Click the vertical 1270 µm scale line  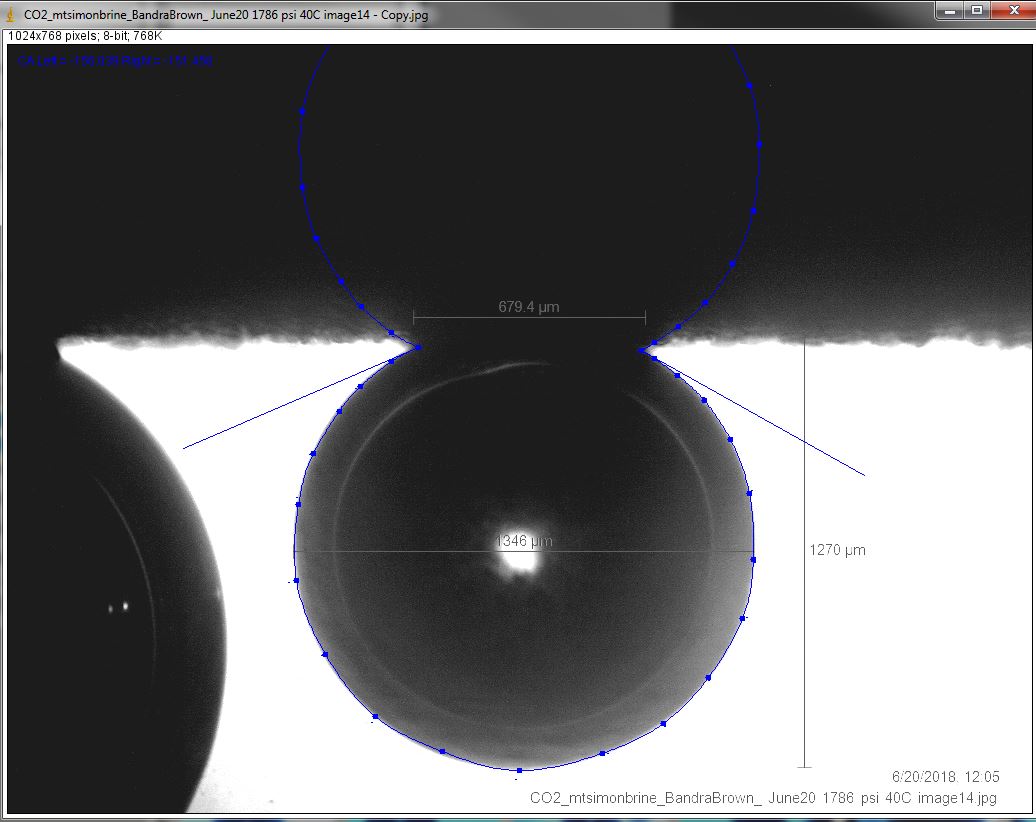click(804, 553)
